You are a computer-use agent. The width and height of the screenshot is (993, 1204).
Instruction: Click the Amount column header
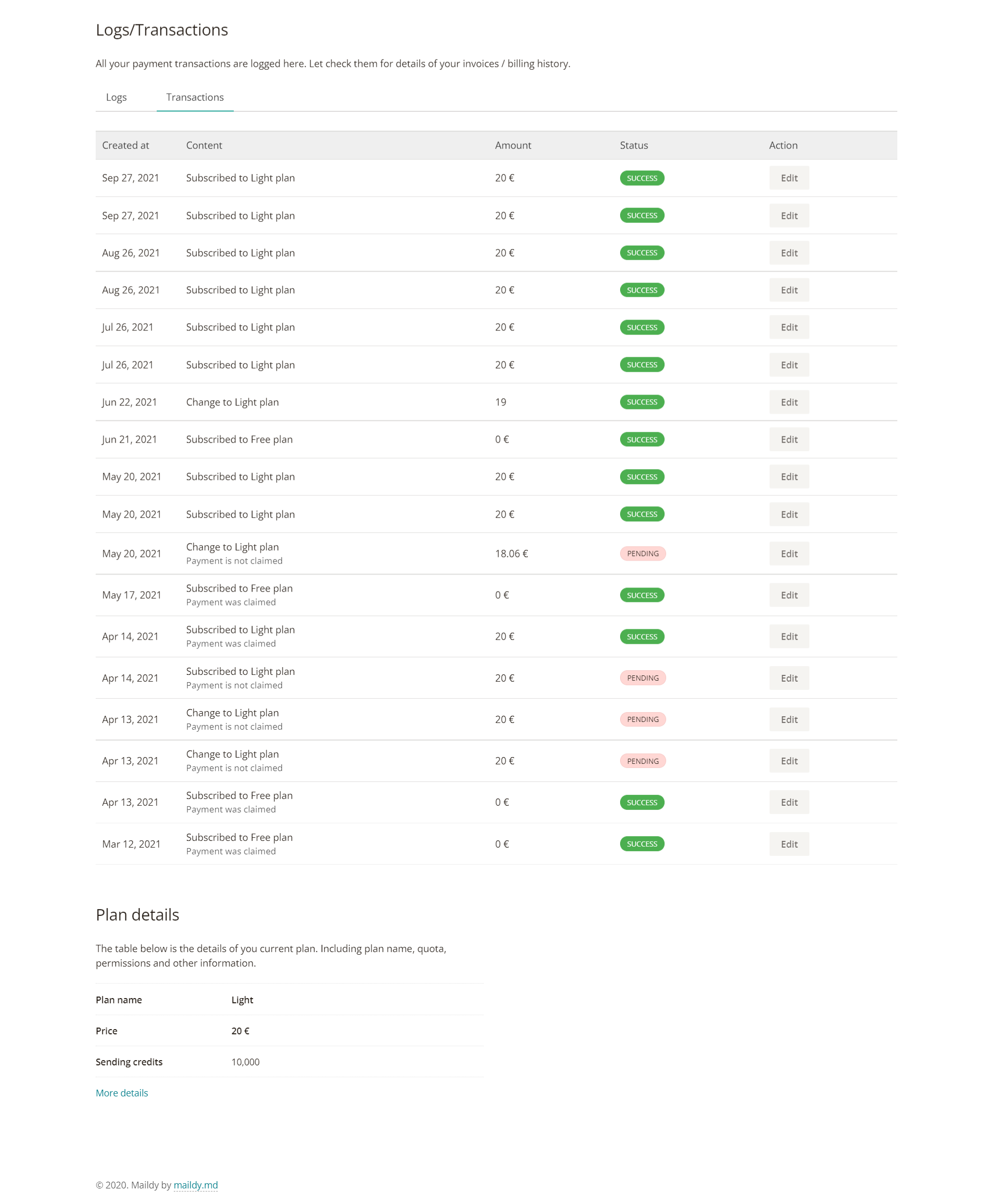click(513, 145)
